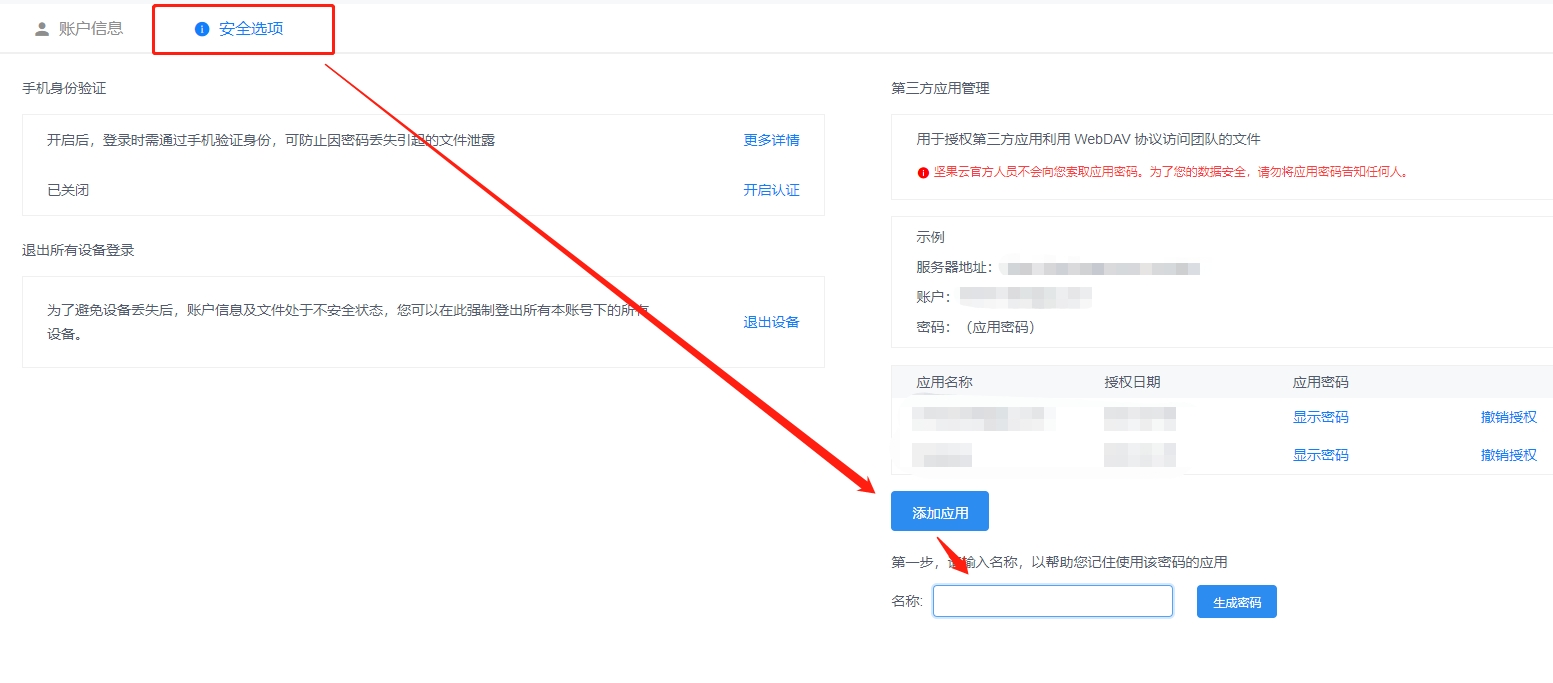Enable phone verification via 开启认证
The image size is (1553, 683).
coord(771,190)
